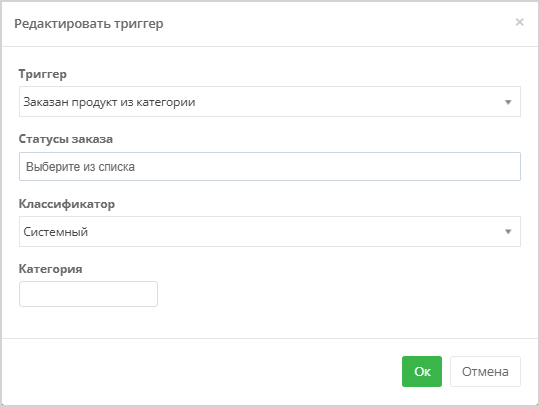Click into the empty Категория field

click(x=89, y=294)
